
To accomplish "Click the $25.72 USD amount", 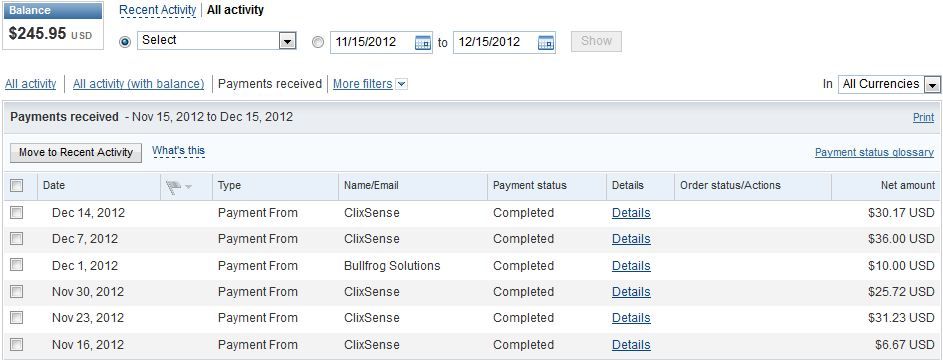I will [x=901, y=291].
